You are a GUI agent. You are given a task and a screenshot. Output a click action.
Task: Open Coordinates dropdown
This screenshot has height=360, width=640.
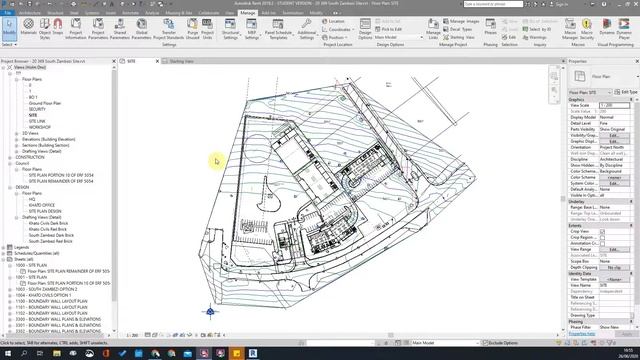point(337,29)
